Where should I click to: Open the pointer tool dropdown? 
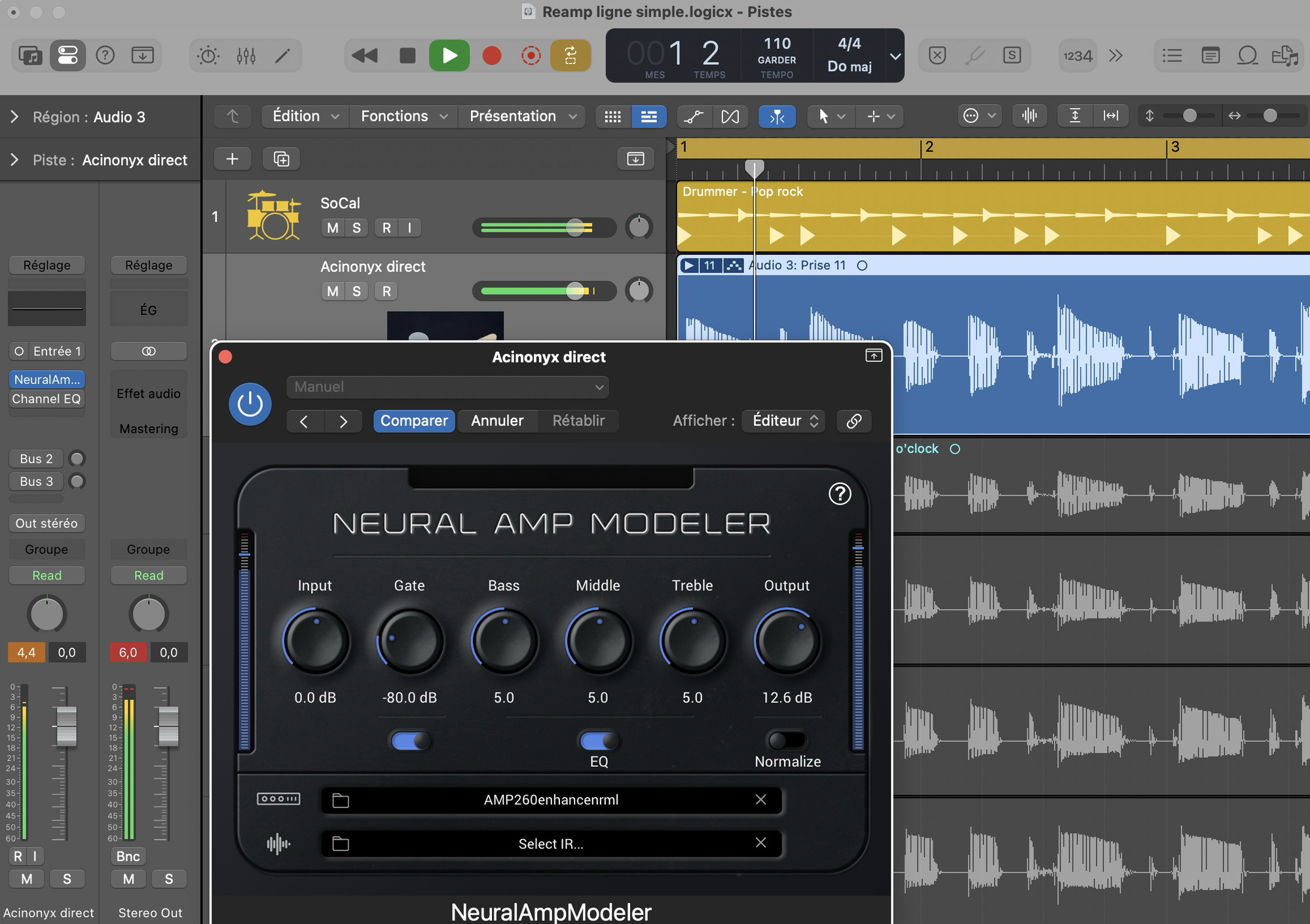point(831,117)
